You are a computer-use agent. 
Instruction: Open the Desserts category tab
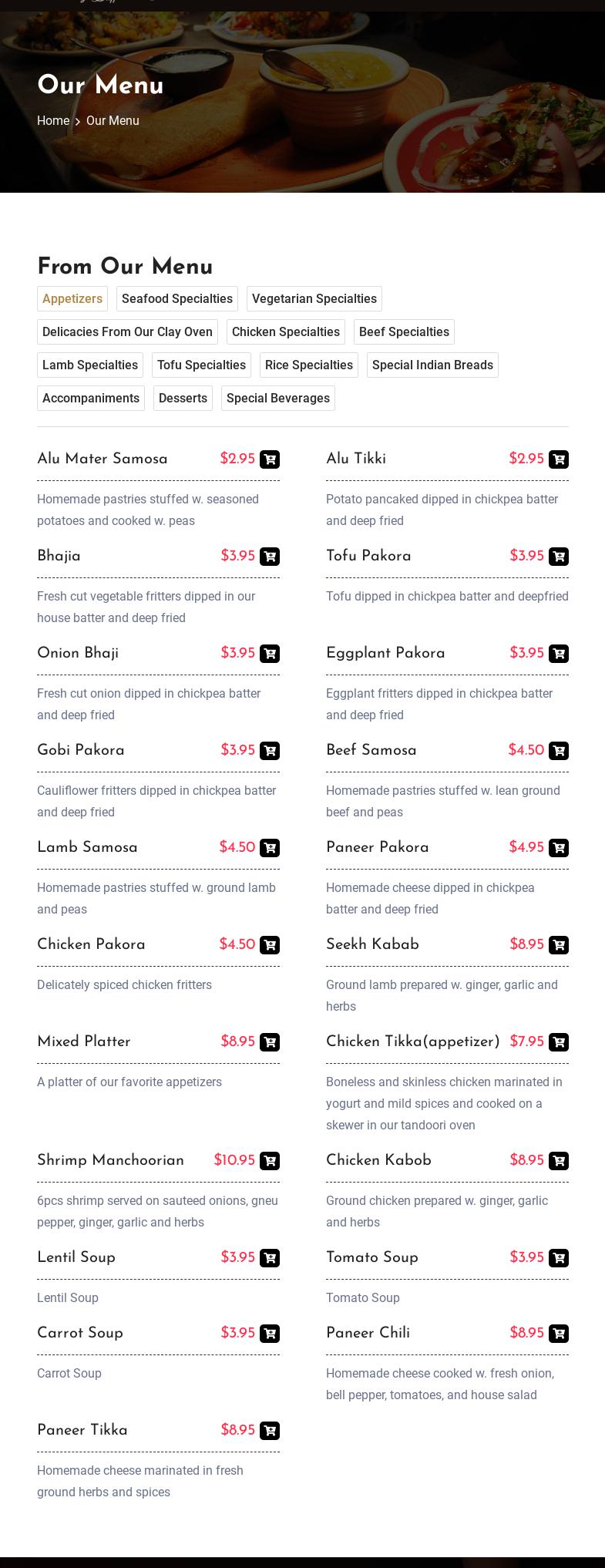pyautogui.click(x=183, y=399)
